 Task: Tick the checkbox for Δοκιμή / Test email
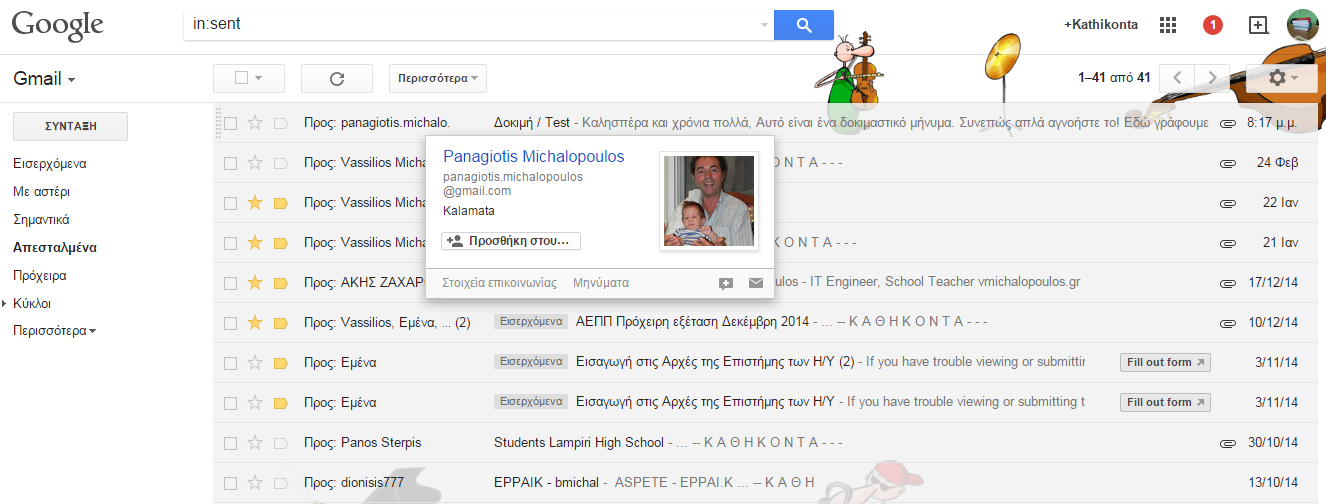click(230, 123)
